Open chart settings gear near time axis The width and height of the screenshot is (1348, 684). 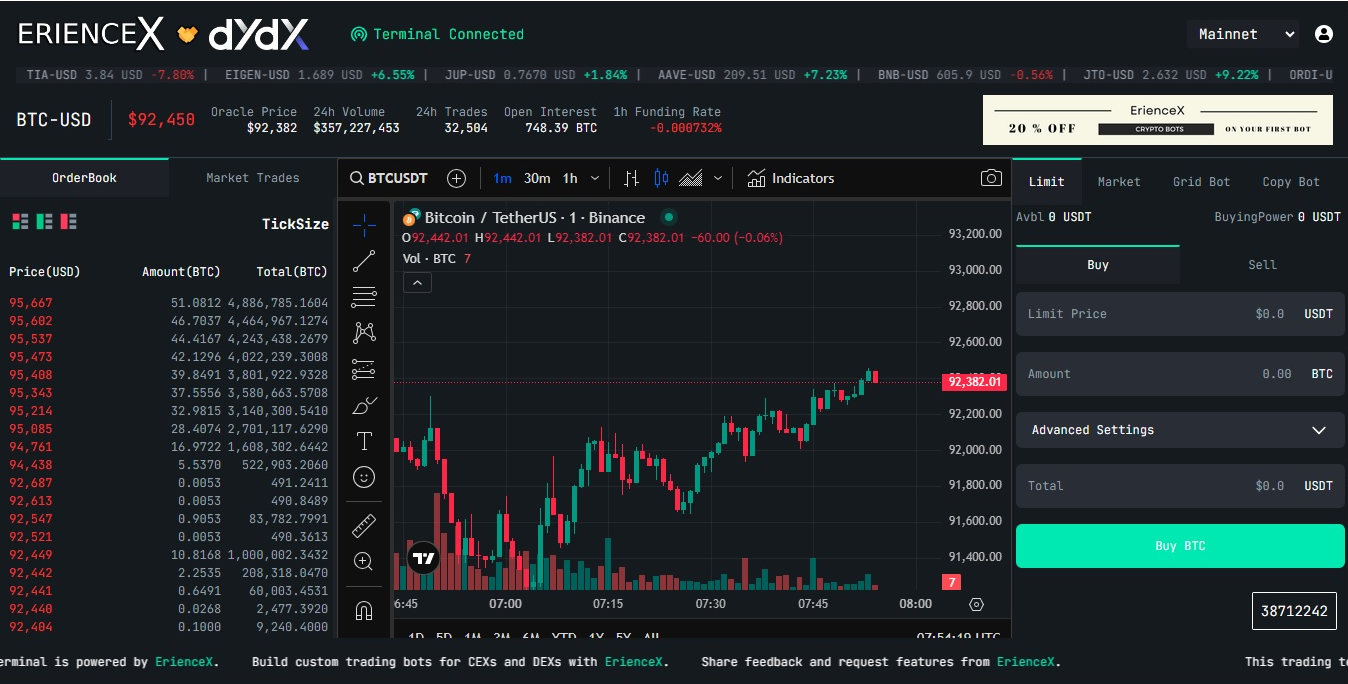[x=977, y=604]
